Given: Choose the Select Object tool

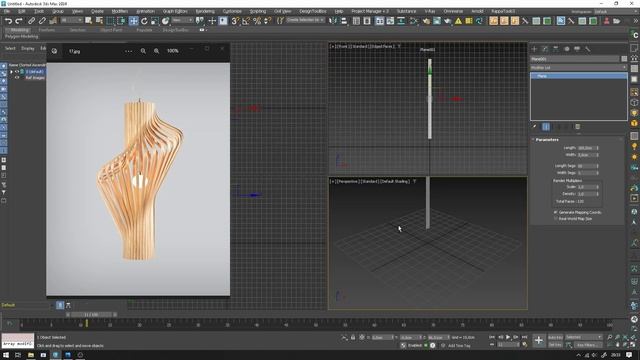Looking at the screenshot, I should 89,21.
